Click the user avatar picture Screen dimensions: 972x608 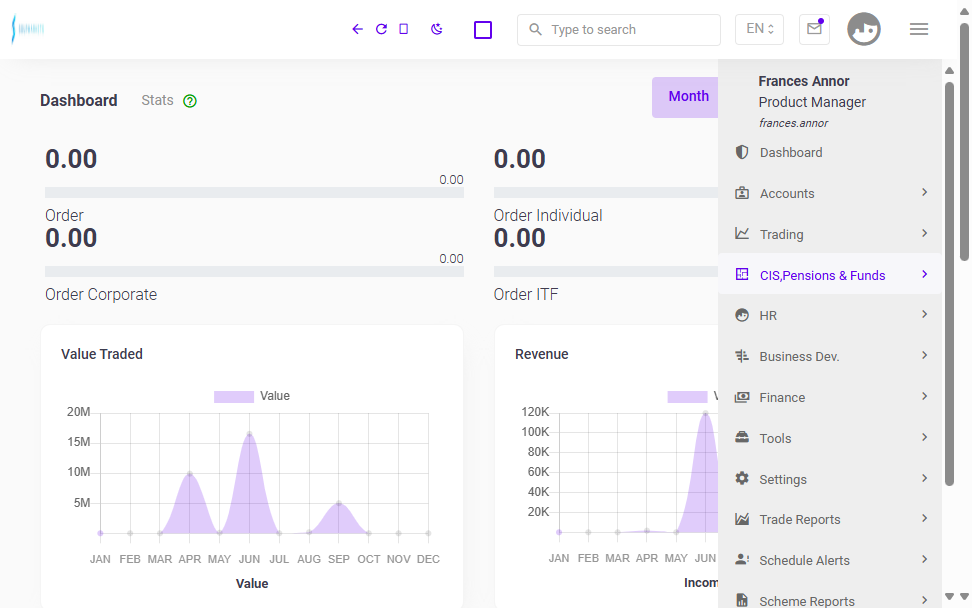point(864,29)
